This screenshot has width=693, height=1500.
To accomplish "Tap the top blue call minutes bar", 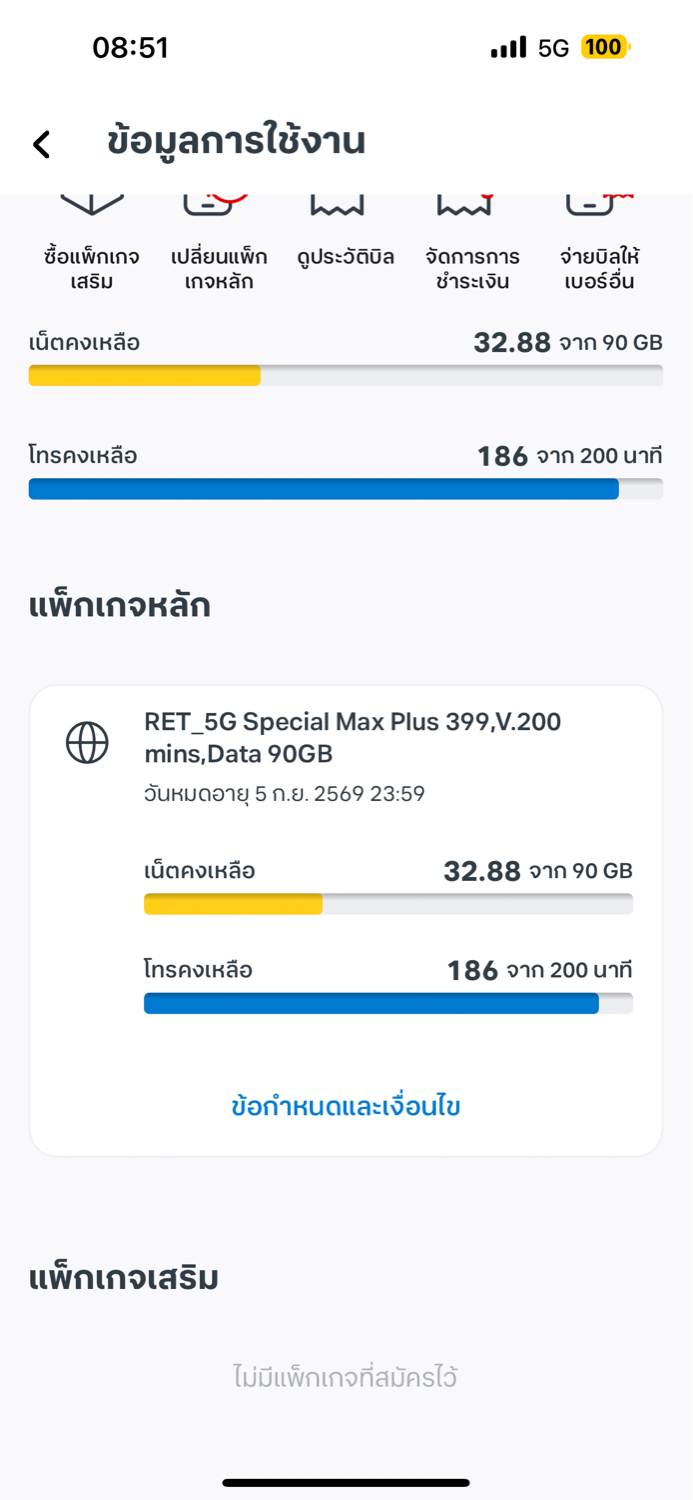I will click(345, 489).
